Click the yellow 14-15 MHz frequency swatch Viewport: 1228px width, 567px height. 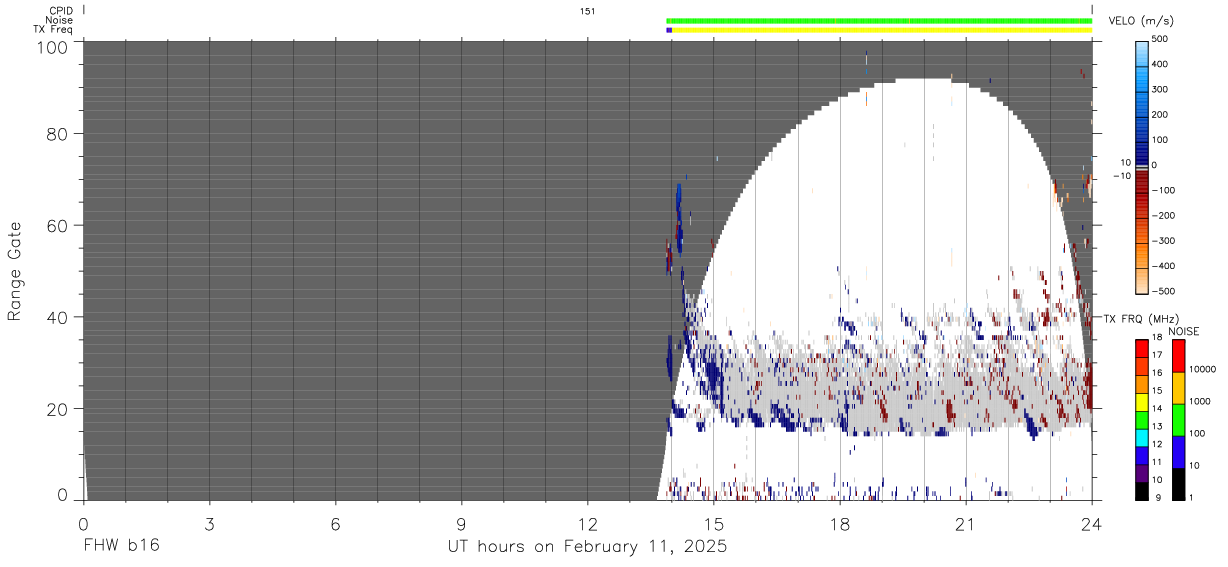click(1143, 401)
